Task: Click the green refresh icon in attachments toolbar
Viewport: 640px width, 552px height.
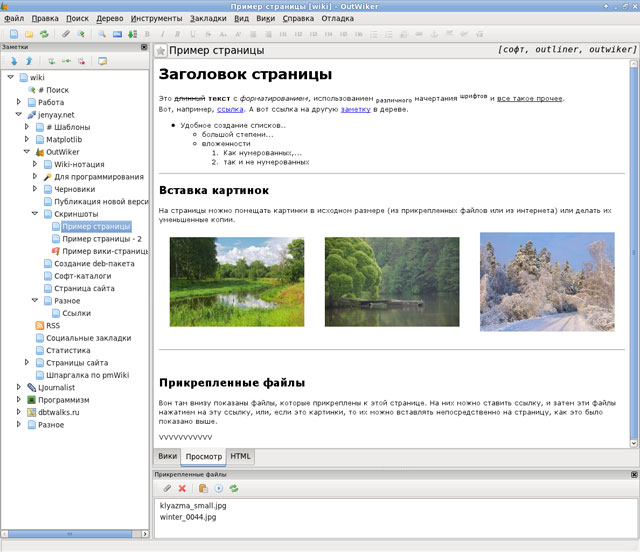Action: (234, 488)
